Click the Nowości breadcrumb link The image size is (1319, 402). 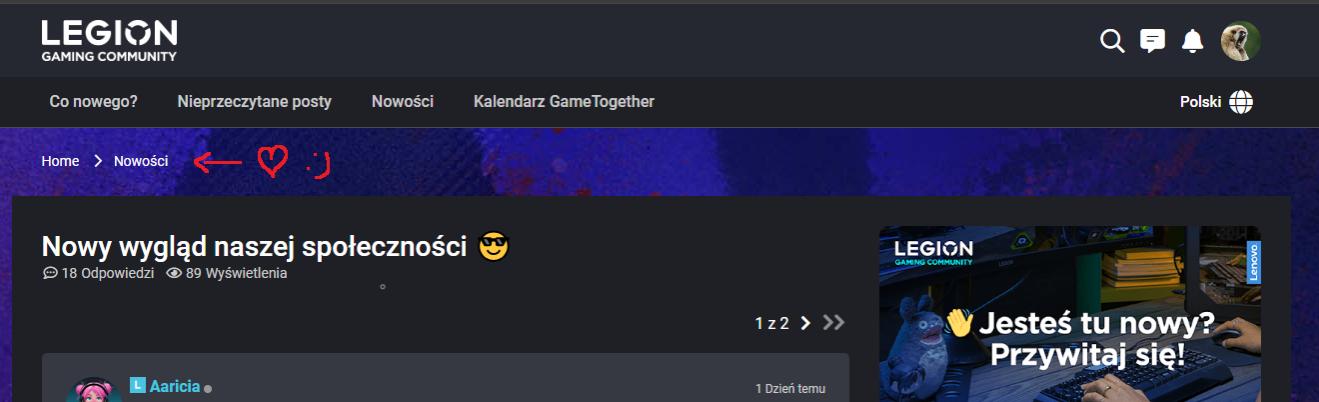tap(141, 161)
